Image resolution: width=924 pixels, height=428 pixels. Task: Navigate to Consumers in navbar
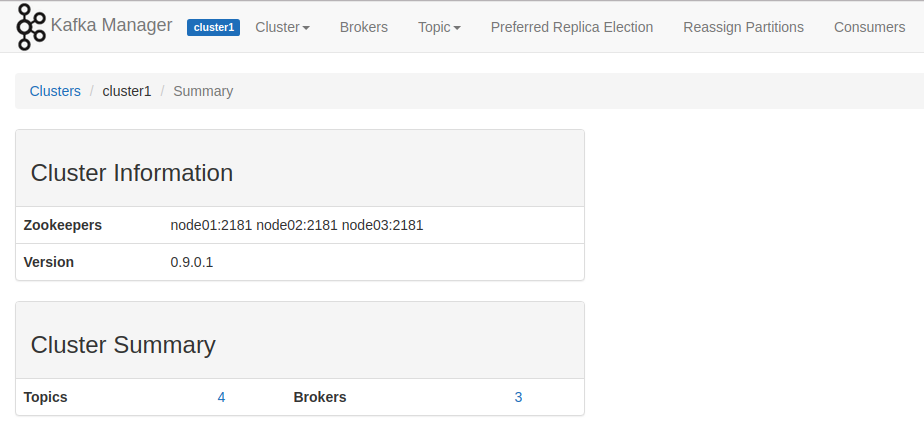869,28
